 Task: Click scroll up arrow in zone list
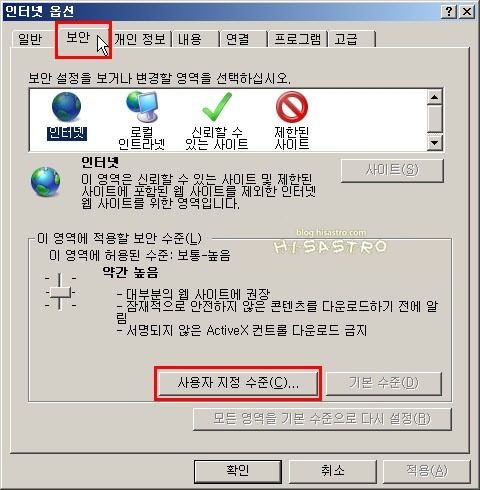(x=434, y=97)
